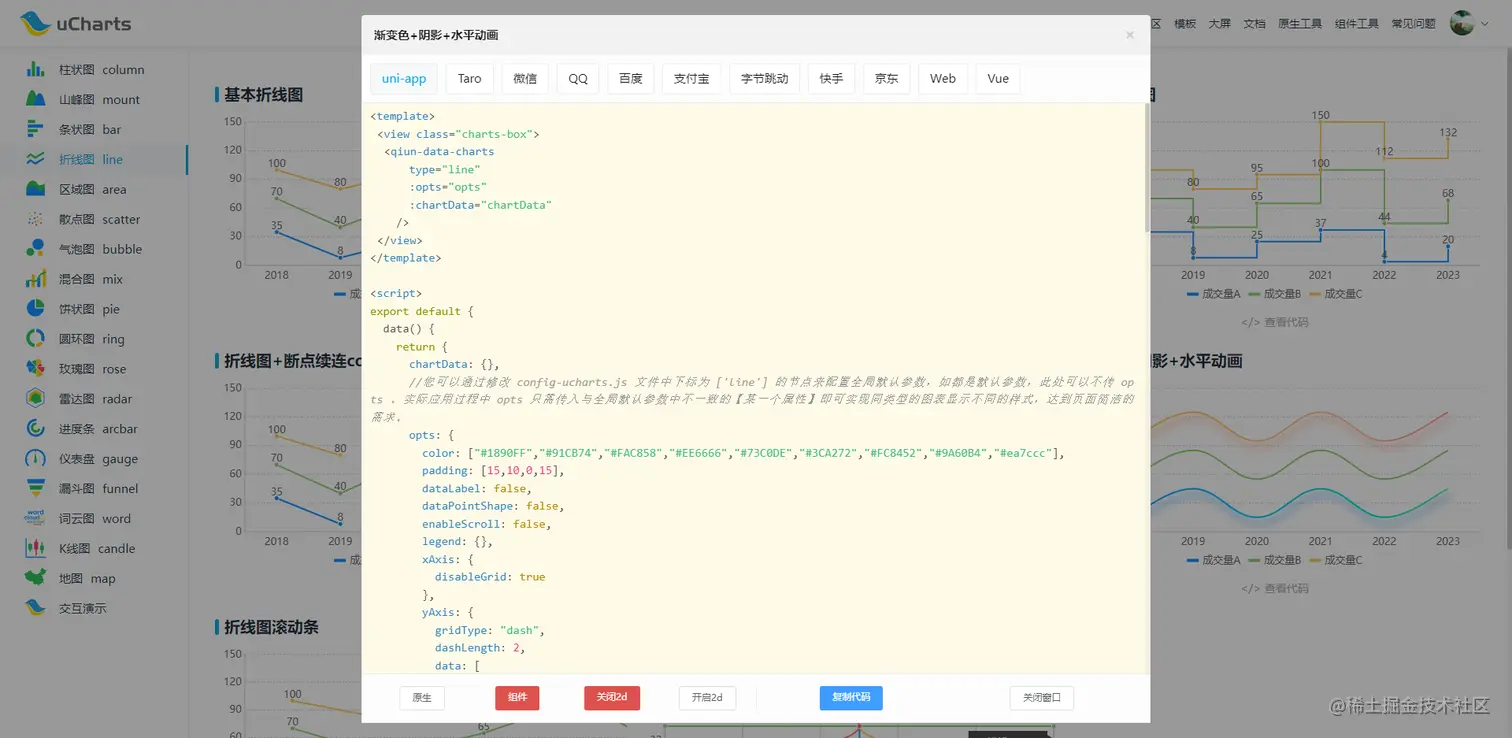Viewport: 1512px width, 738px height.
Task: Show 地图 map chart examples
Action: [94, 579]
